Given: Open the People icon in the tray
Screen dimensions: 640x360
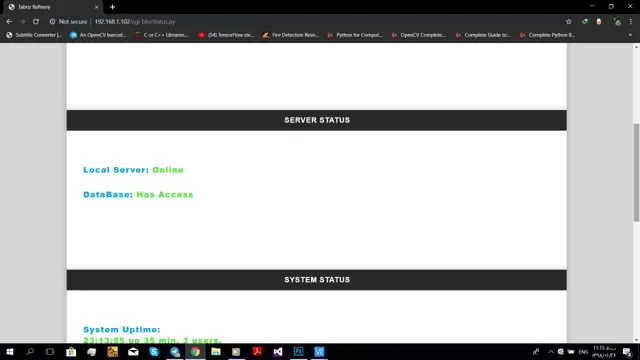Looking at the screenshot, I should (x=536, y=351).
